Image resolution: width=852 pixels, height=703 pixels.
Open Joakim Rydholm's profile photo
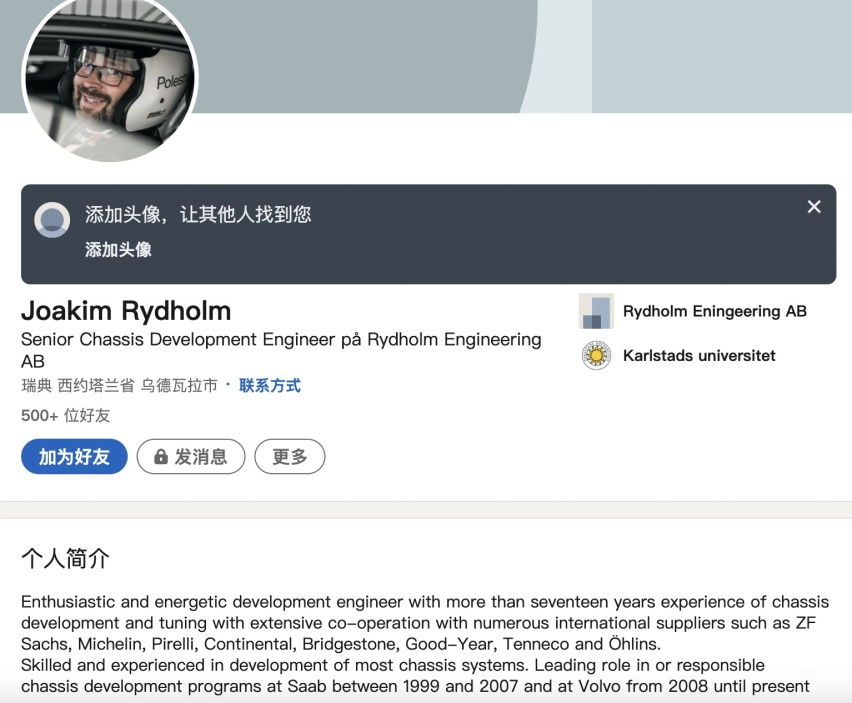tap(110, 77)
